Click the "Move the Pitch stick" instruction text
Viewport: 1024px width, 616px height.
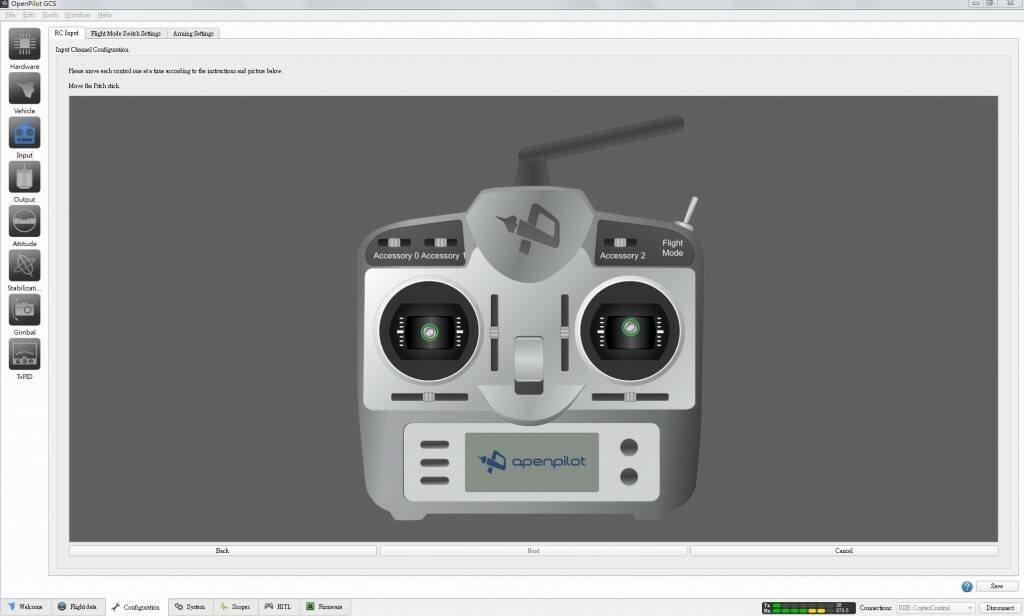(x=94, y=86)
